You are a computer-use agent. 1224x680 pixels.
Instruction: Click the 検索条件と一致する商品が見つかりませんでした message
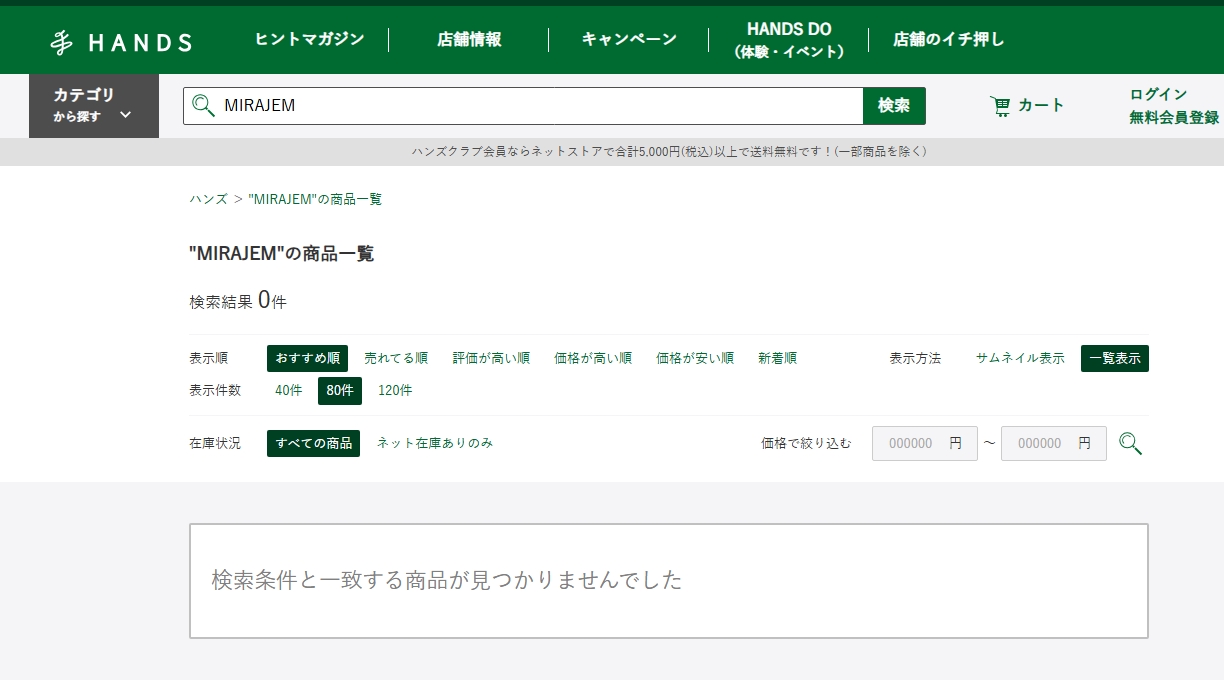[x=446, y=580]
